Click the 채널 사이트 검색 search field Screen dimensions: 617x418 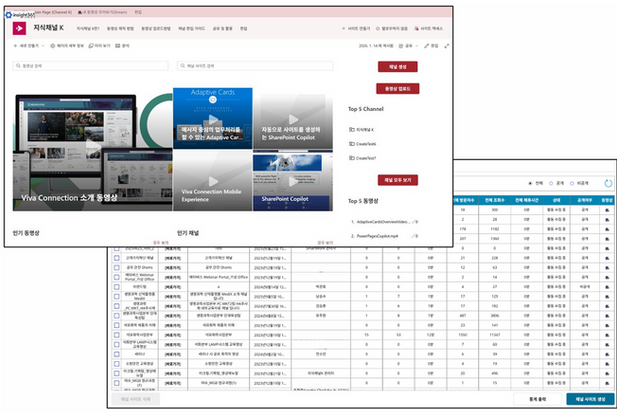[255, 66]
